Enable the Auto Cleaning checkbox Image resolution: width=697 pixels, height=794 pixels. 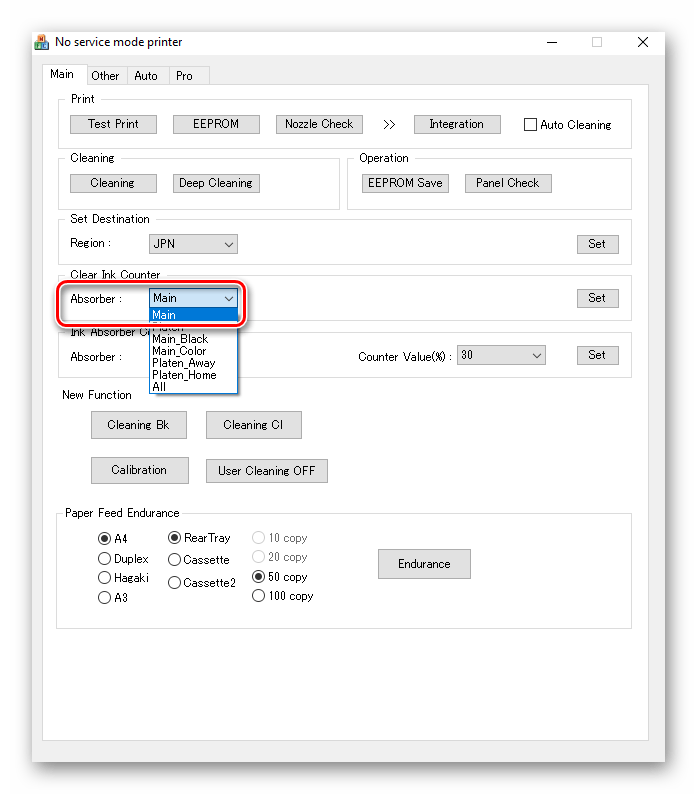(x=531, y=125)
